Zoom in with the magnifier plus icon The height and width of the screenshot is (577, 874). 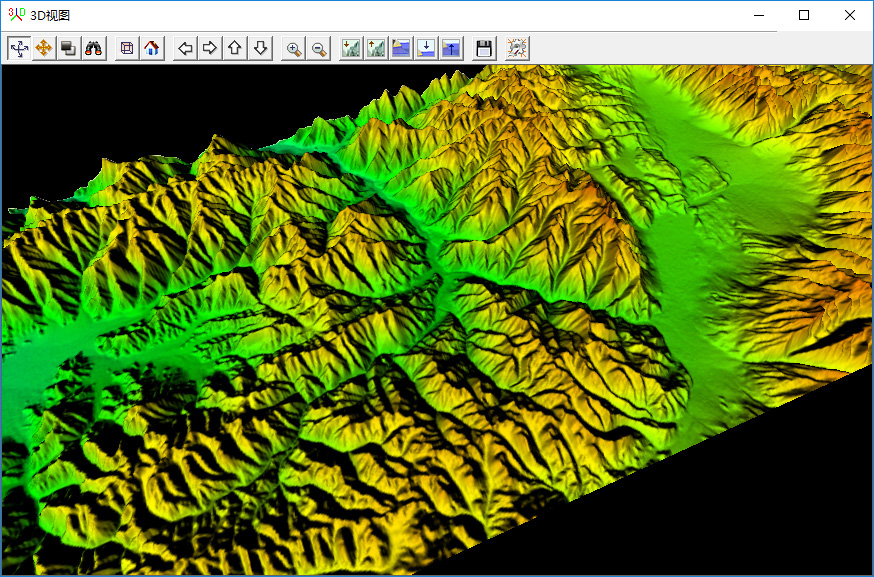294,48
